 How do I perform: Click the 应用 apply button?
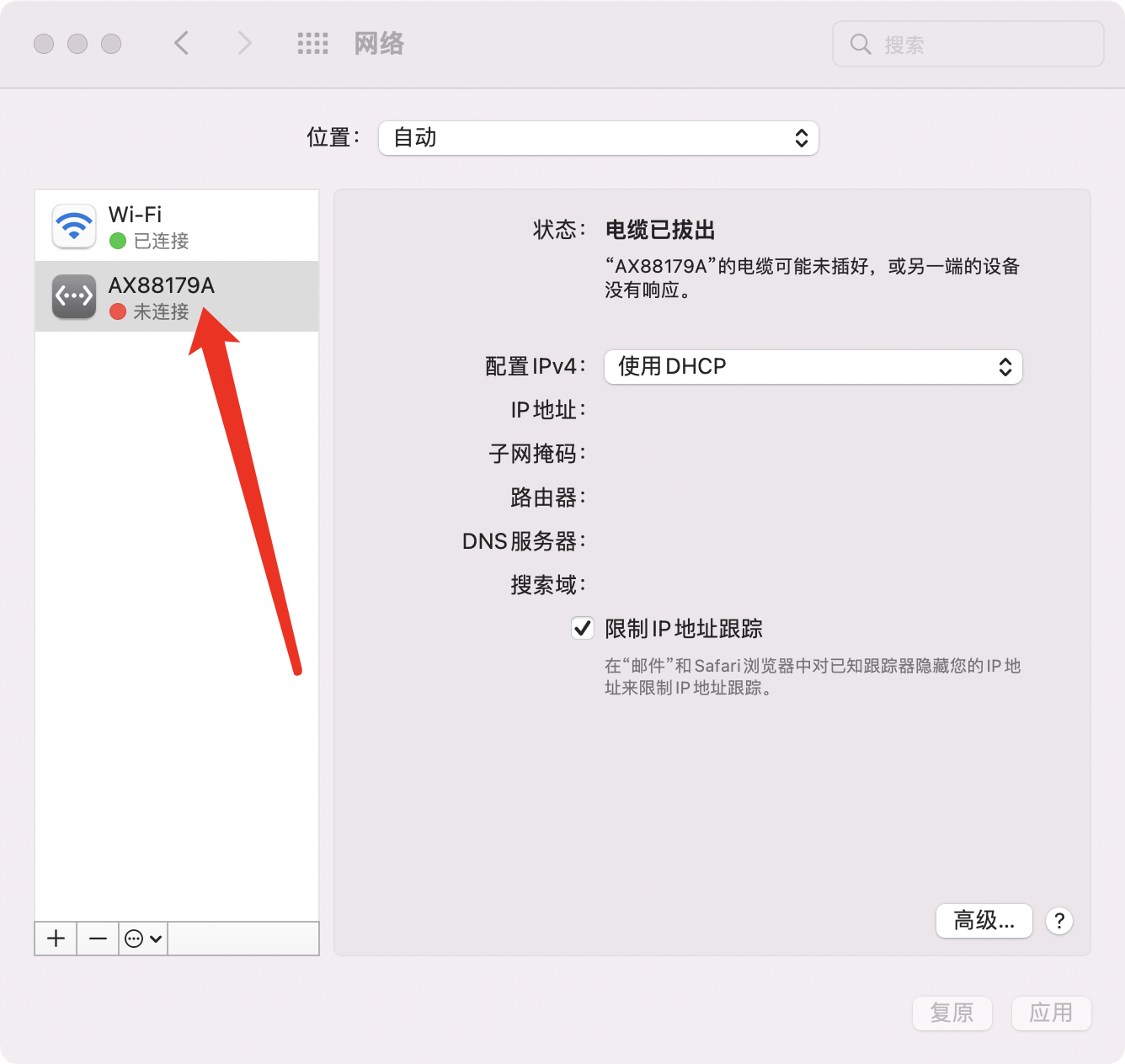tap(1051, 1013)
